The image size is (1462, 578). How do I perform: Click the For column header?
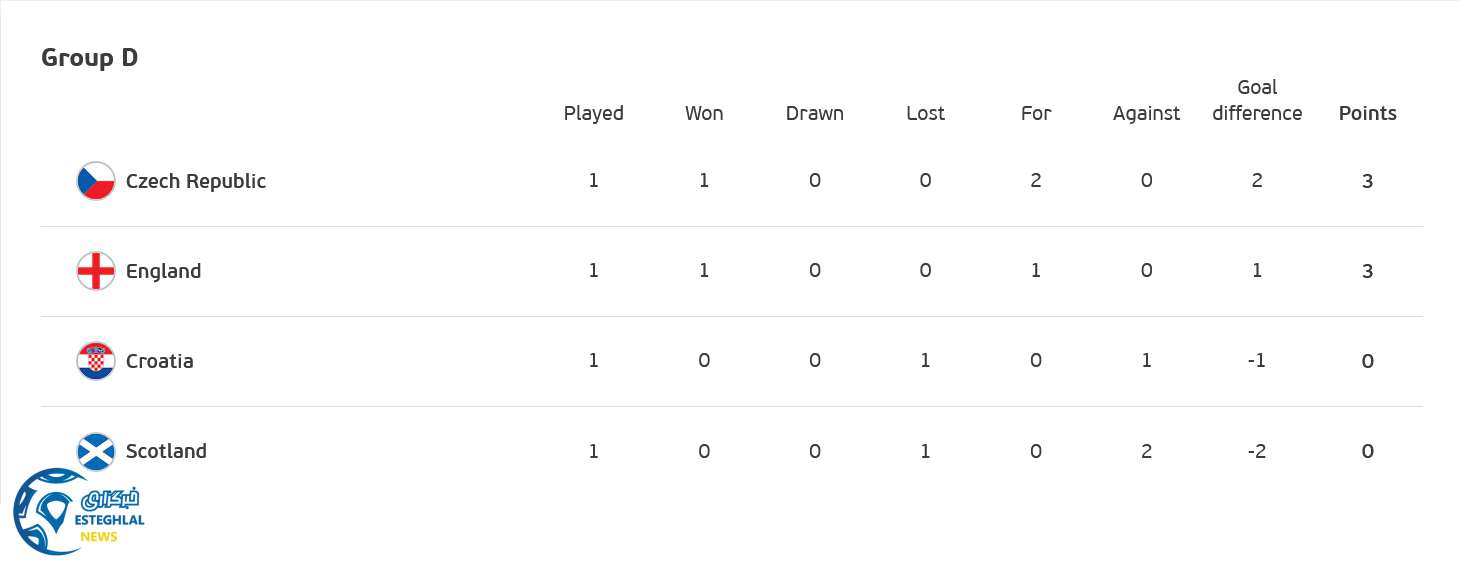(1036, 113)
